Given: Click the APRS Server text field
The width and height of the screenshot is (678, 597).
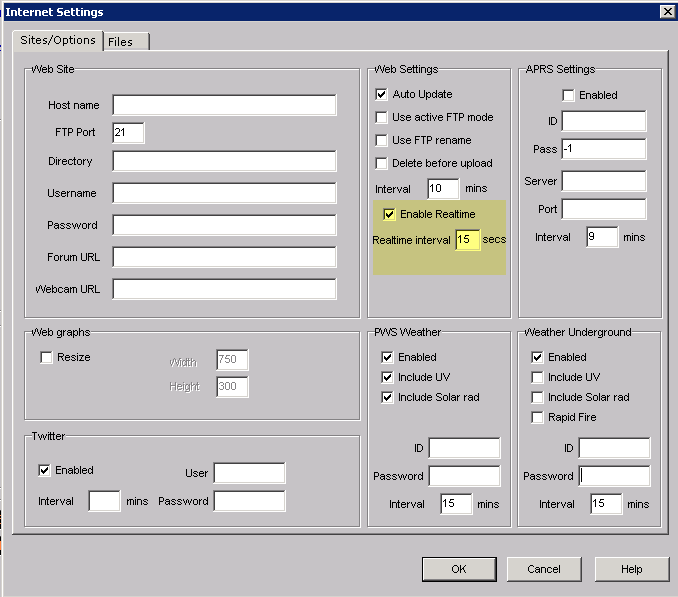Looking at the screenshot, I should pyautogui.click(x=603, y=181).
